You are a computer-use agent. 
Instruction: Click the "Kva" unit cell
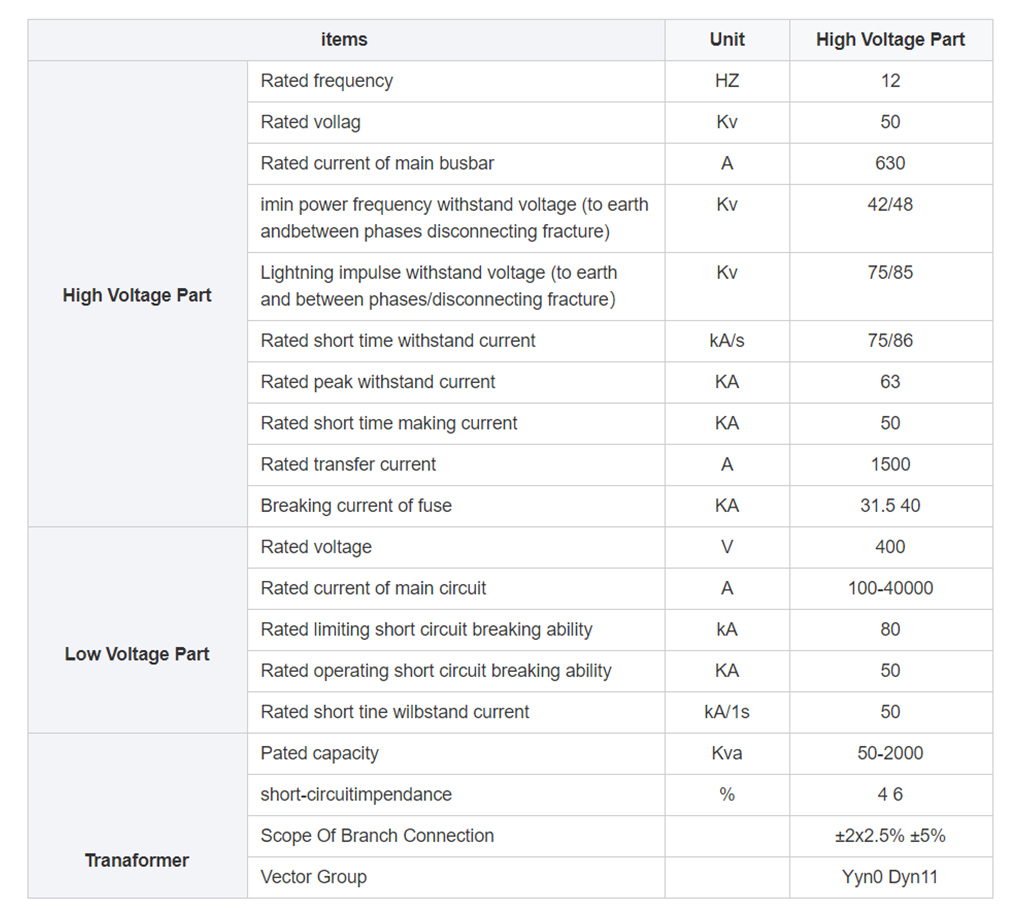point(727,753)
